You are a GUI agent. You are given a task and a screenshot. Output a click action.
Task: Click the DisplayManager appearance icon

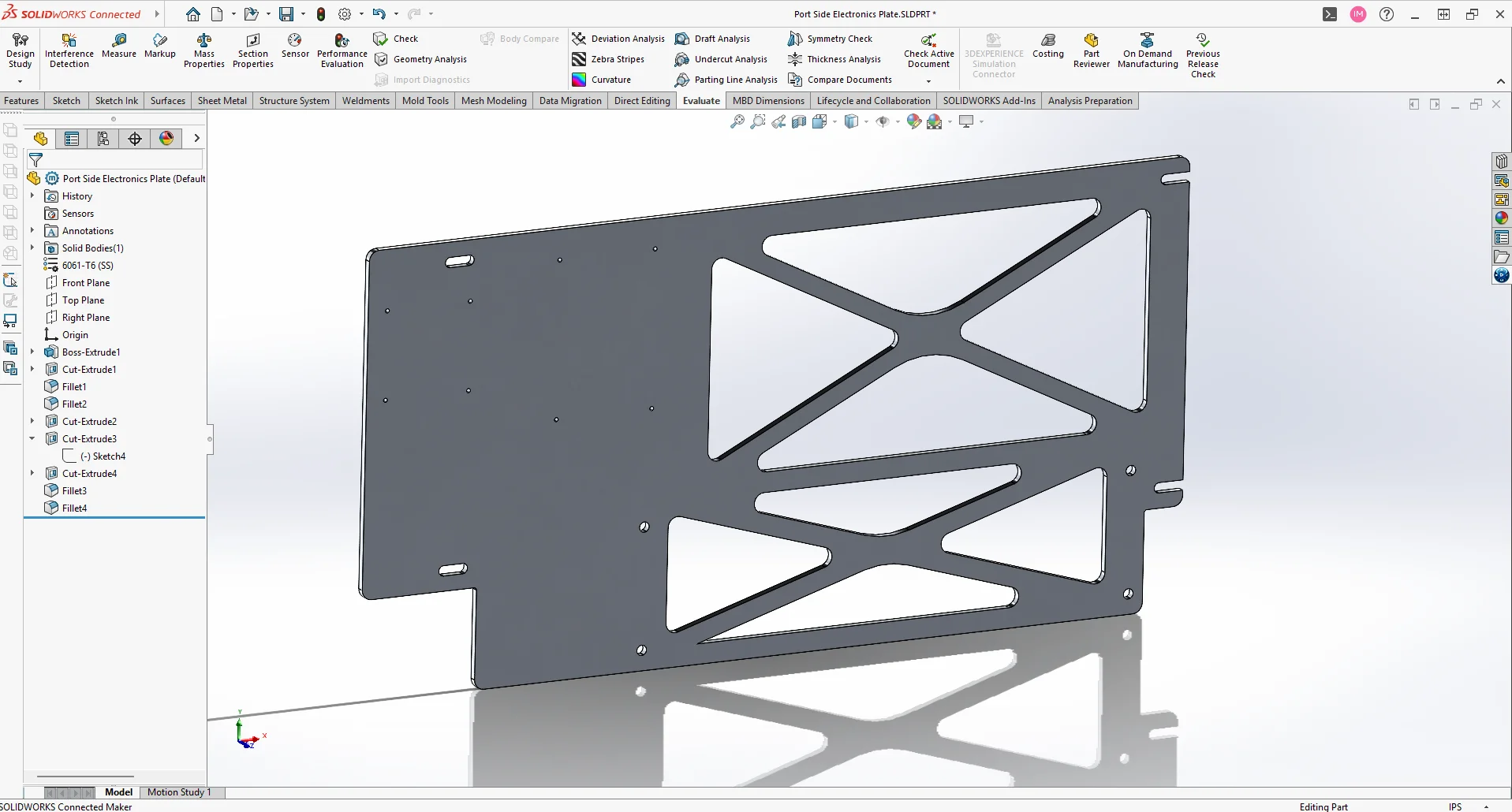(166, 139)
